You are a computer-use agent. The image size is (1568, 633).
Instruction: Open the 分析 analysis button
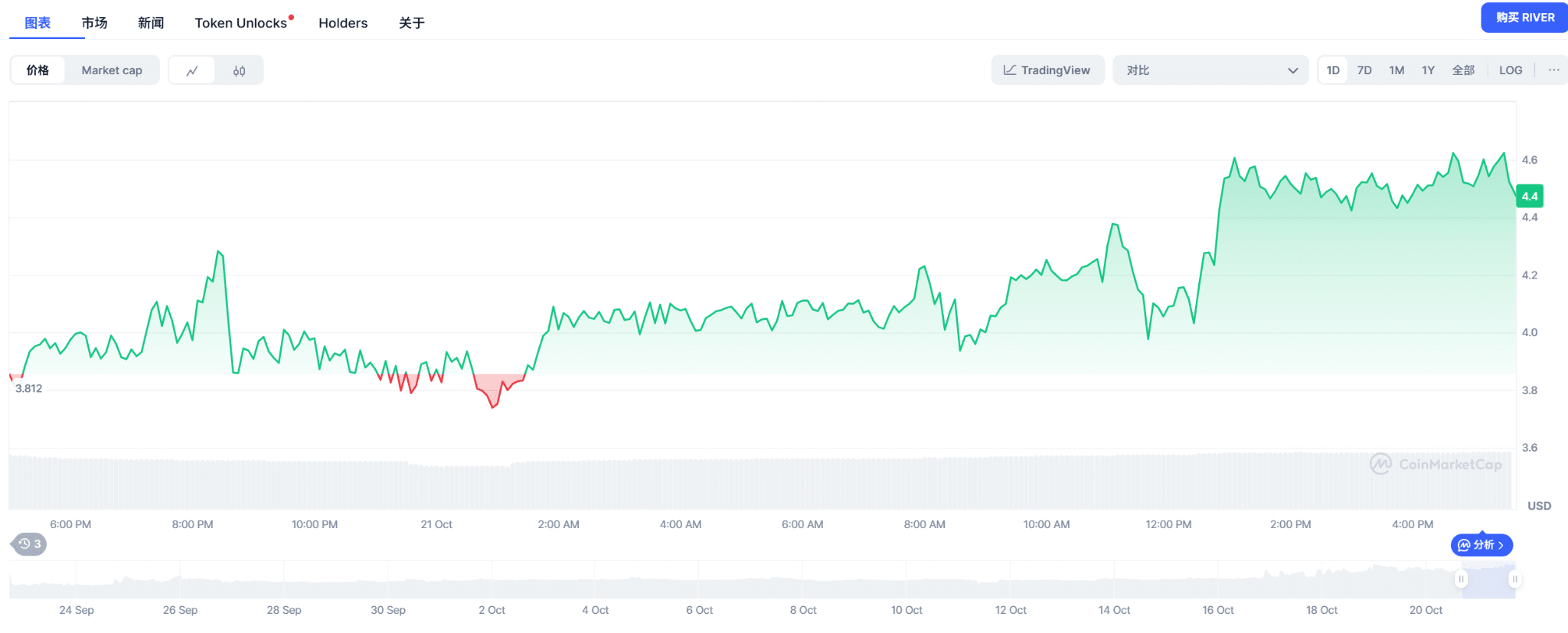1481,545
